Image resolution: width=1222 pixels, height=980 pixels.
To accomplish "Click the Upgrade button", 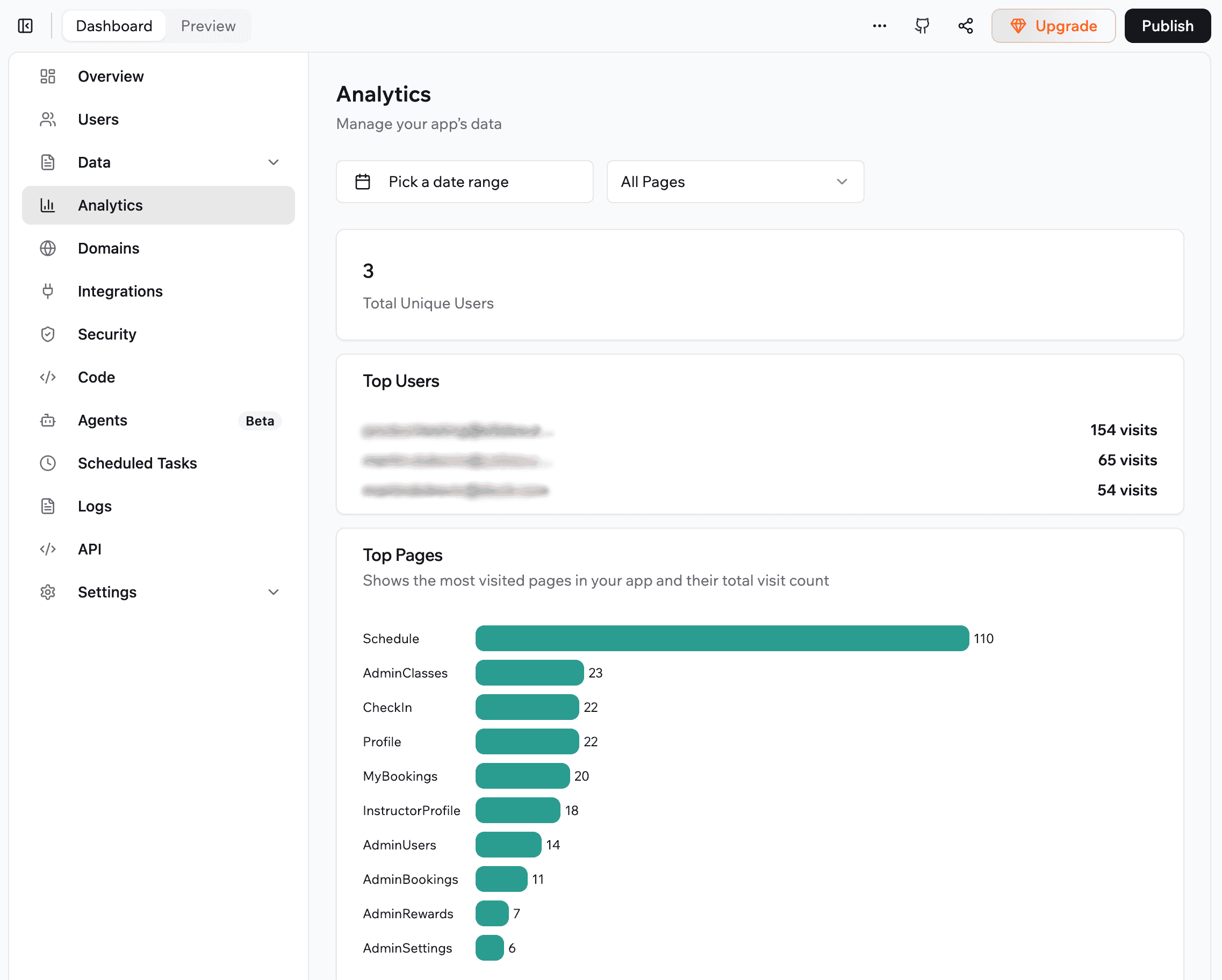I will tap(1053, 25).
